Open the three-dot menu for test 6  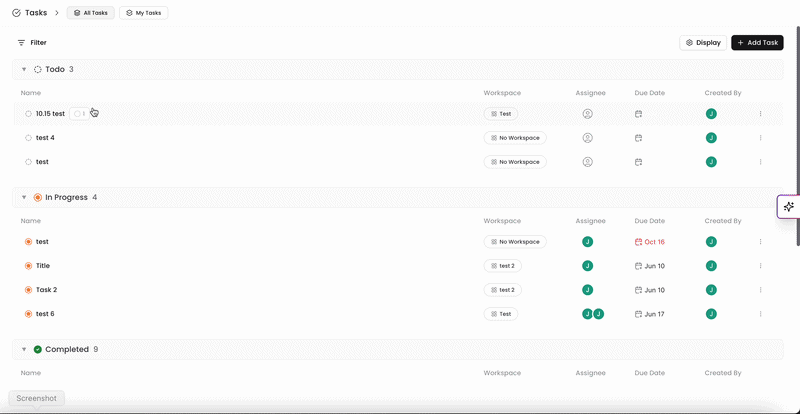[x=760, y=314]
